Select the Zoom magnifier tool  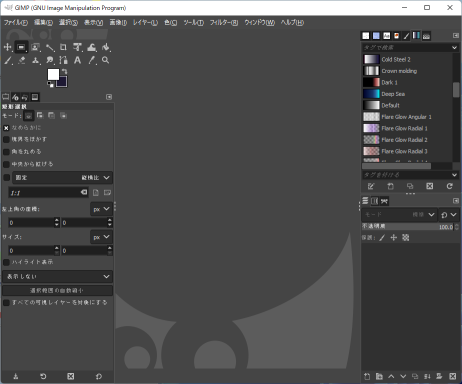[105, 60]
